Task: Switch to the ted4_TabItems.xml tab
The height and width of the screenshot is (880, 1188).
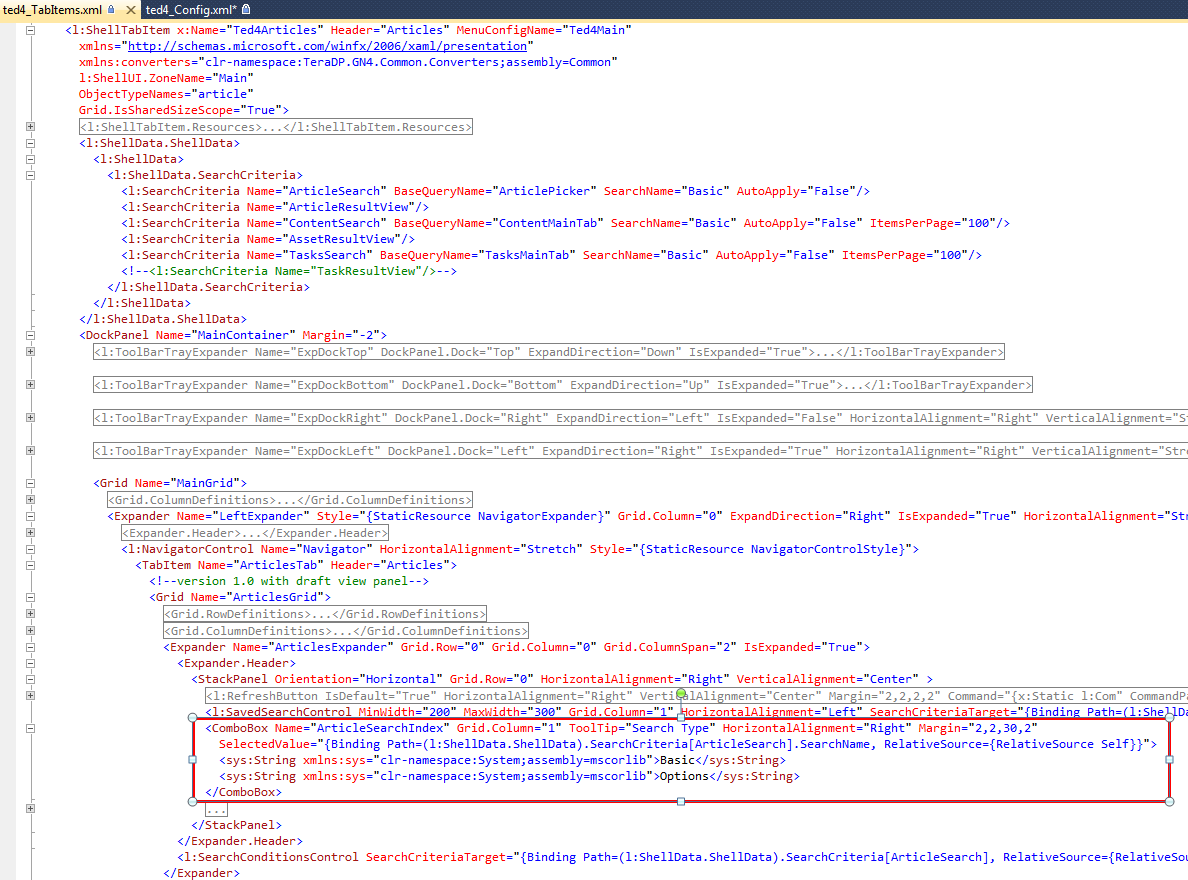Action: coord(52,10)
